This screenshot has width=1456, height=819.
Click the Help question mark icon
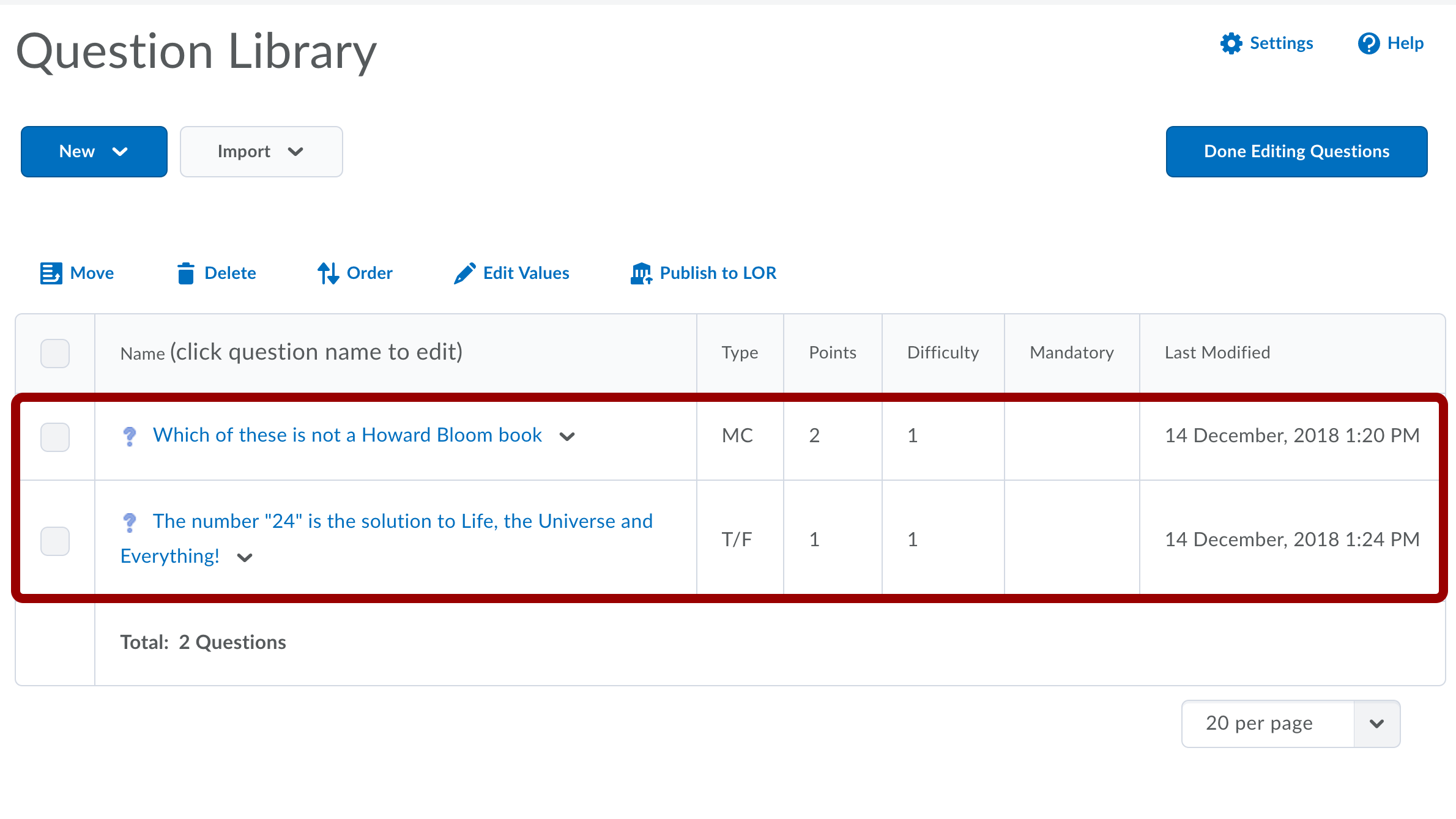click(x=1369, y=43)
